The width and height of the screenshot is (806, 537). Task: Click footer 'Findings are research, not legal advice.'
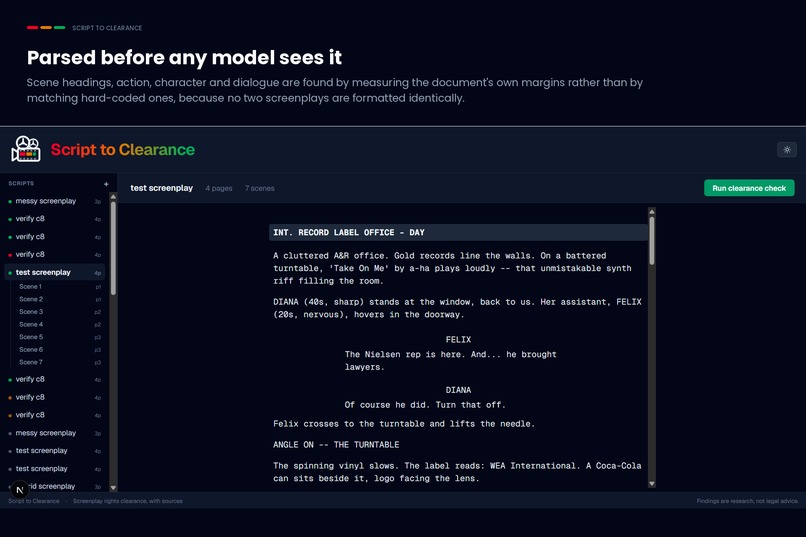coord(747,501)
